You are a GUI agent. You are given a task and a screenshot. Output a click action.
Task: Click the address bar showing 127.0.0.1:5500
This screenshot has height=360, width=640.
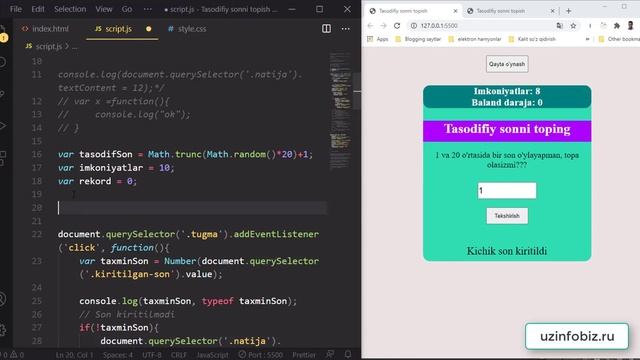pos(486,26)
